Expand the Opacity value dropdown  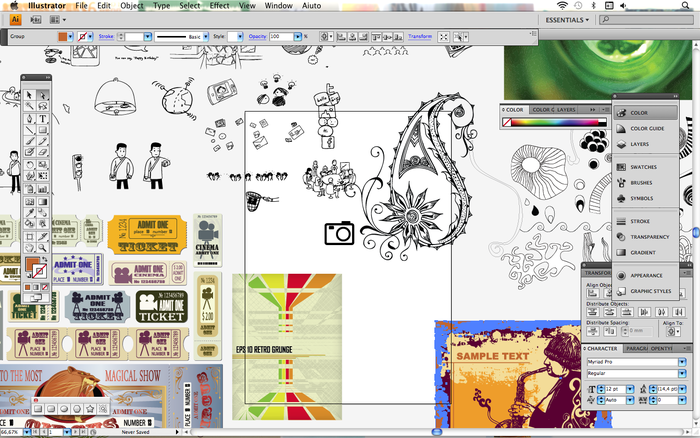[x=298, y=37]
